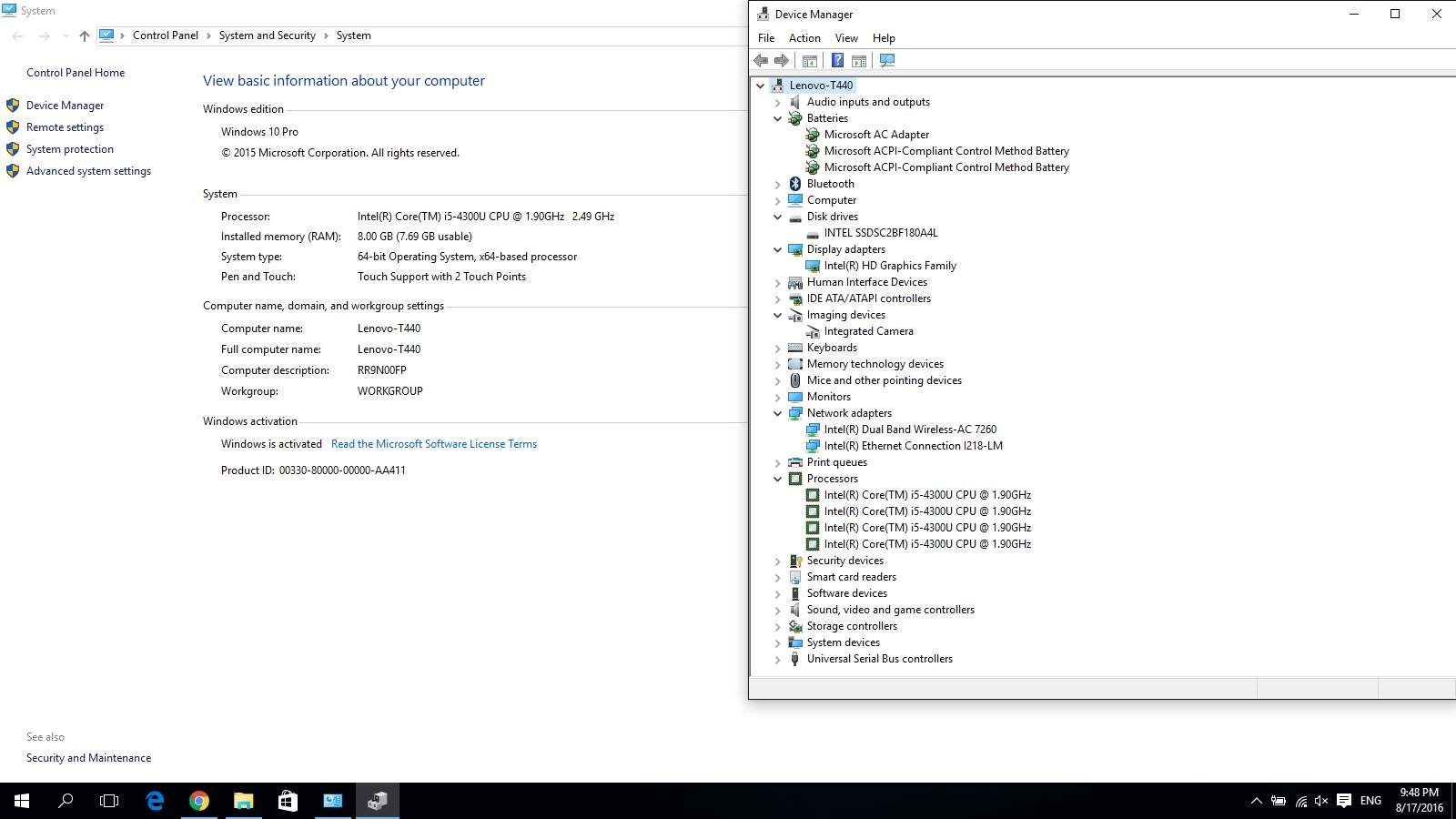The image size is (1456, 819).
Task: Open Windows Store from taskbar
Action: coord(288,801)
